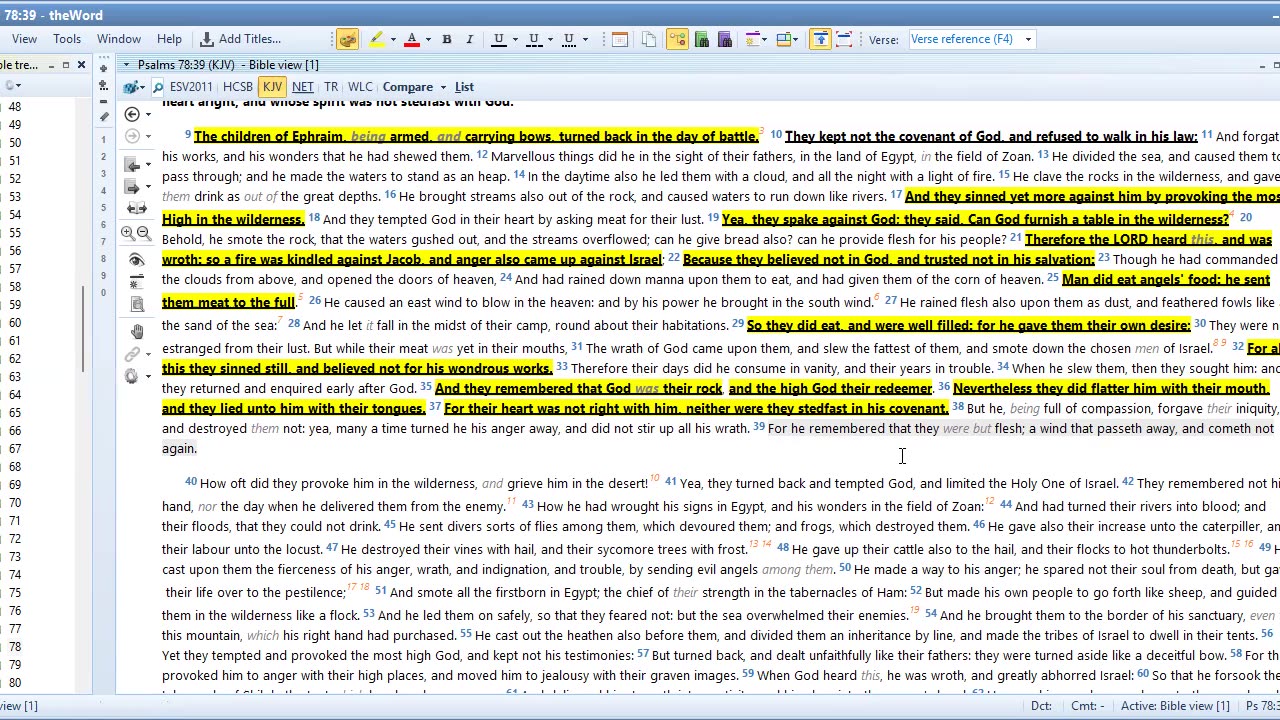
Task: Open the window layouts icon
Action: 785,39
